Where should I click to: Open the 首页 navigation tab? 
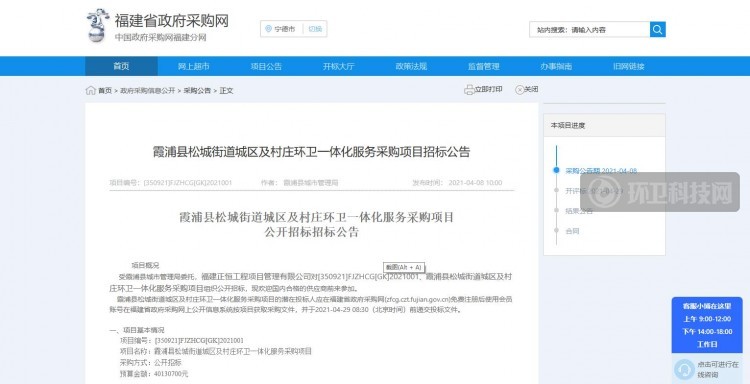[121, 66]
